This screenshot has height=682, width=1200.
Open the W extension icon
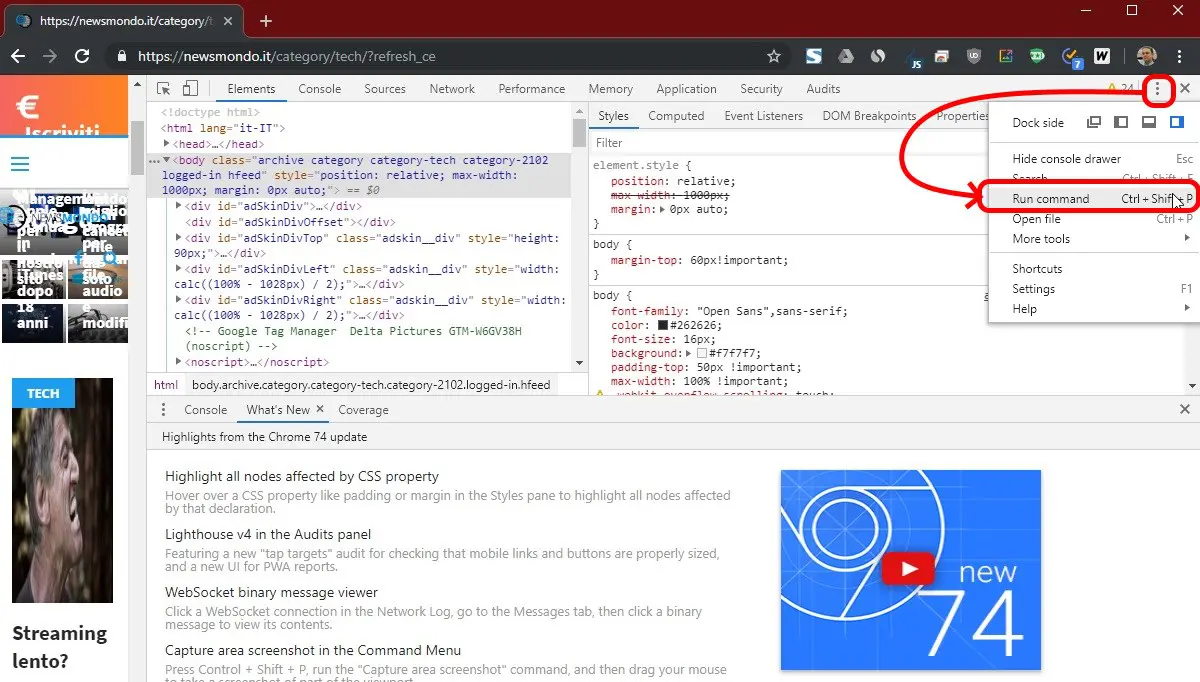click(x=1102, y=57)
